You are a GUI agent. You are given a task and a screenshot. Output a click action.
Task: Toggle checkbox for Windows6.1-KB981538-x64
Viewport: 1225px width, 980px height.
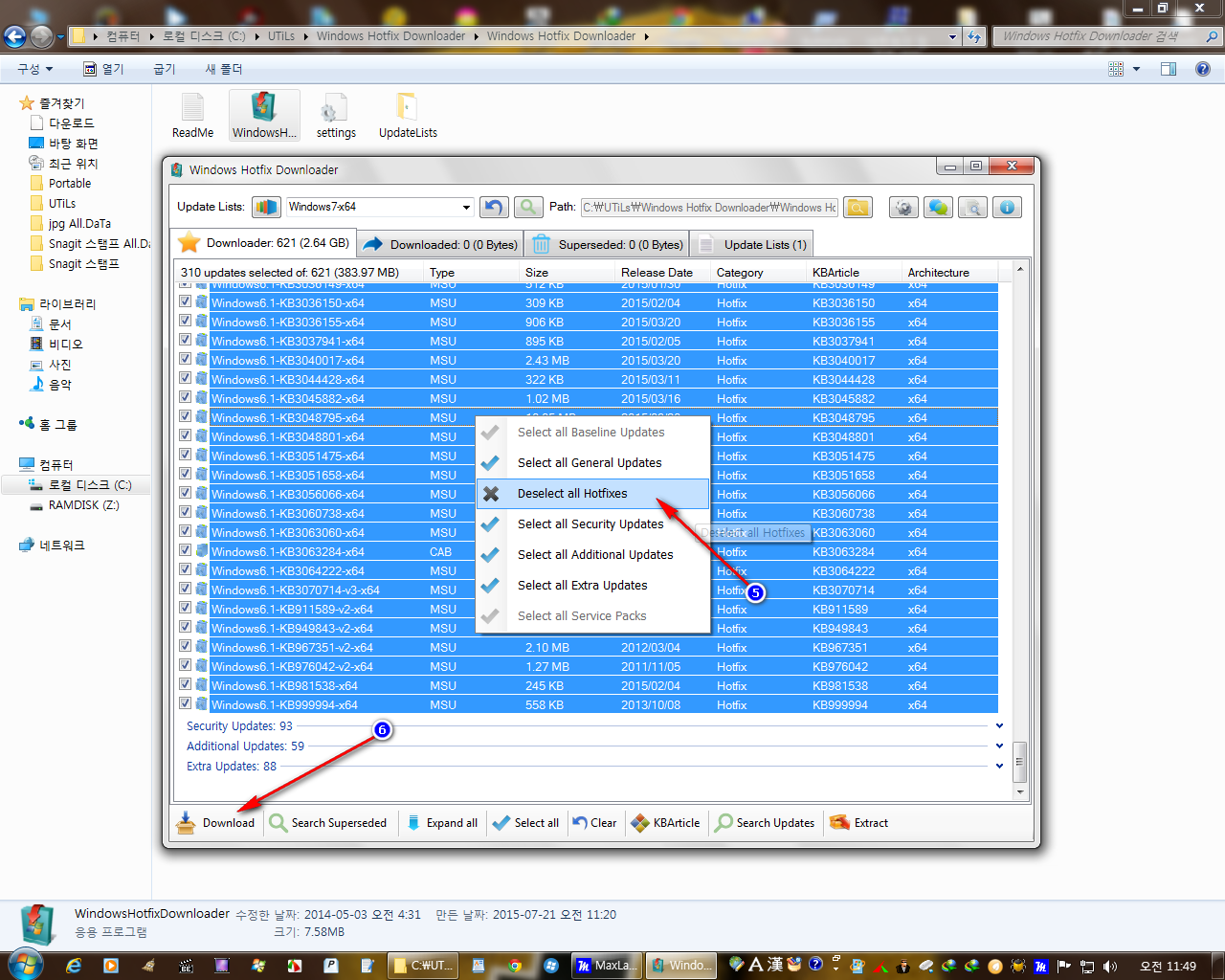[x=186, y=684]
